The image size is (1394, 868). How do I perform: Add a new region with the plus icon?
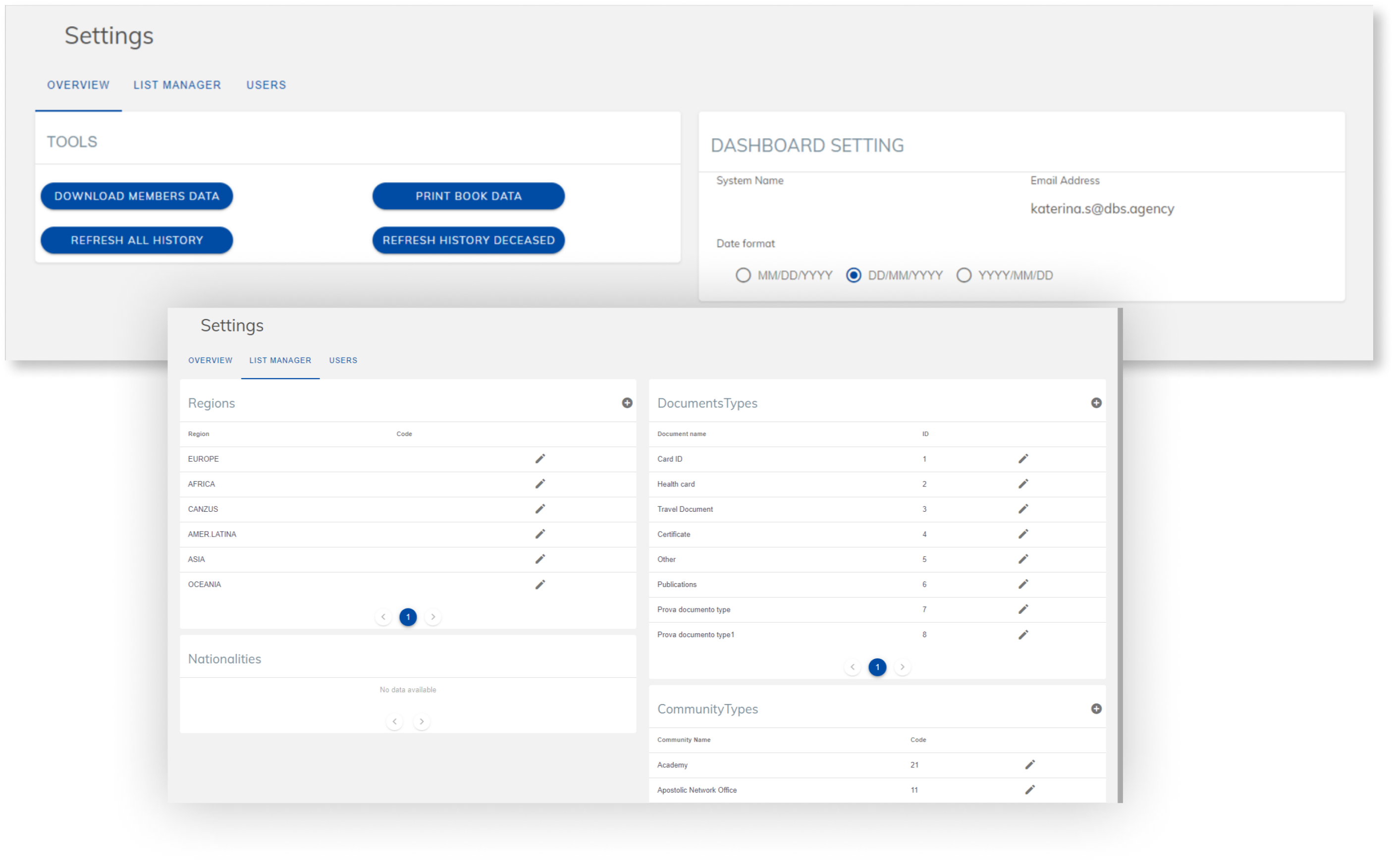tap(627, 403)
